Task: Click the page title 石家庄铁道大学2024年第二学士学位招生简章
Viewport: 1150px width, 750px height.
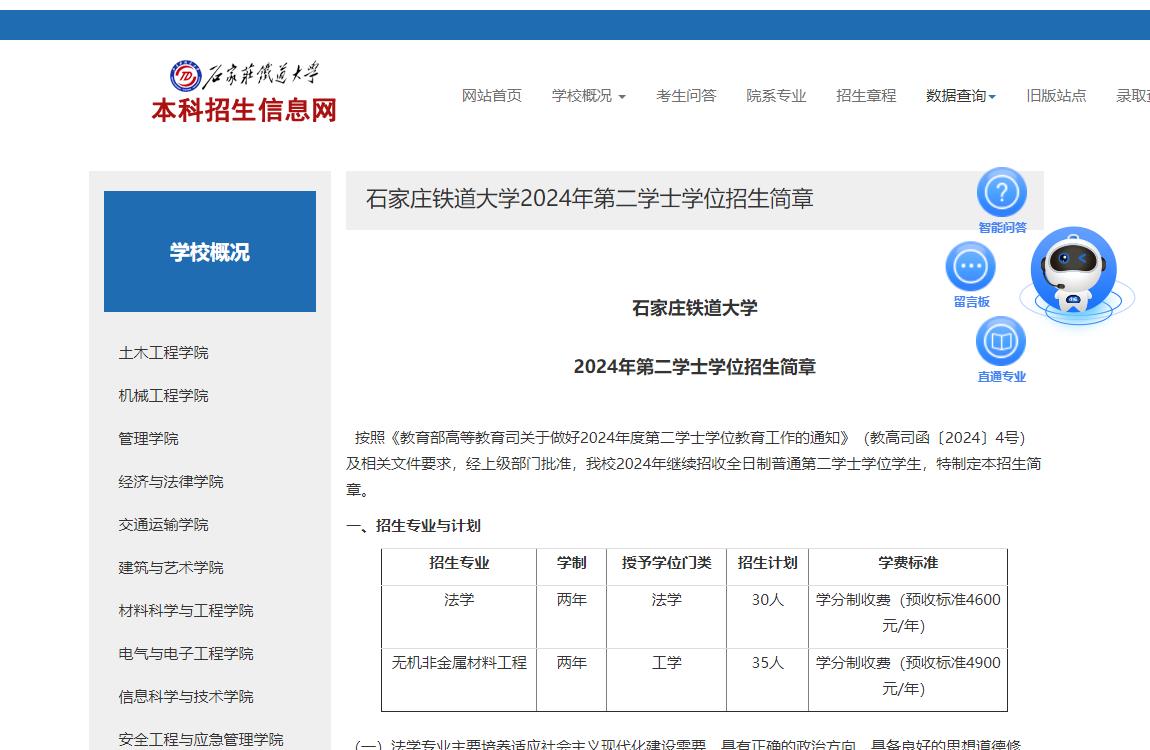Action: tap(590, 199)
